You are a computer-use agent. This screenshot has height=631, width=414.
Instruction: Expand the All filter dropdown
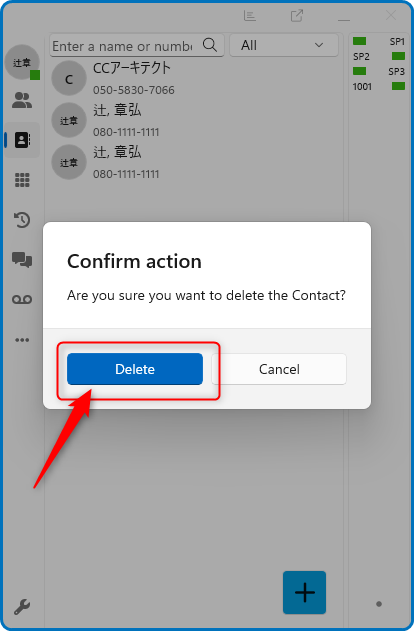click(284, 45)
